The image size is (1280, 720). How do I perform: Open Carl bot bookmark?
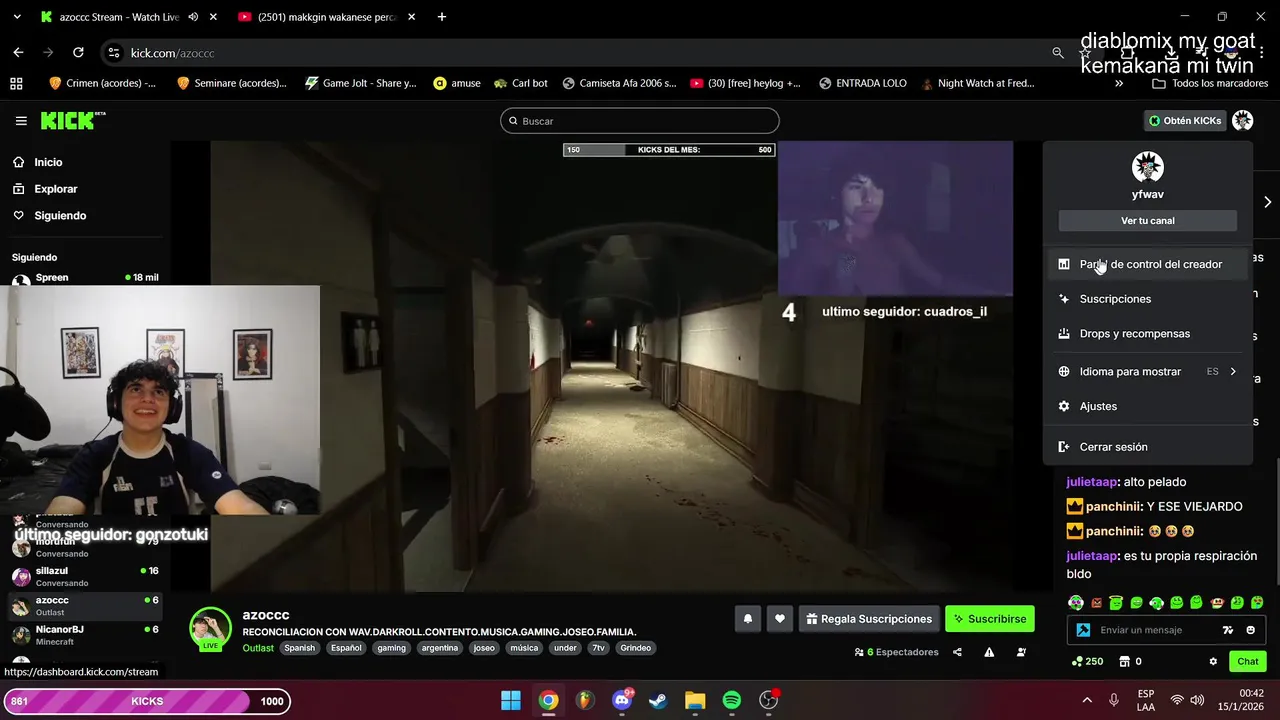pos(521,84)
